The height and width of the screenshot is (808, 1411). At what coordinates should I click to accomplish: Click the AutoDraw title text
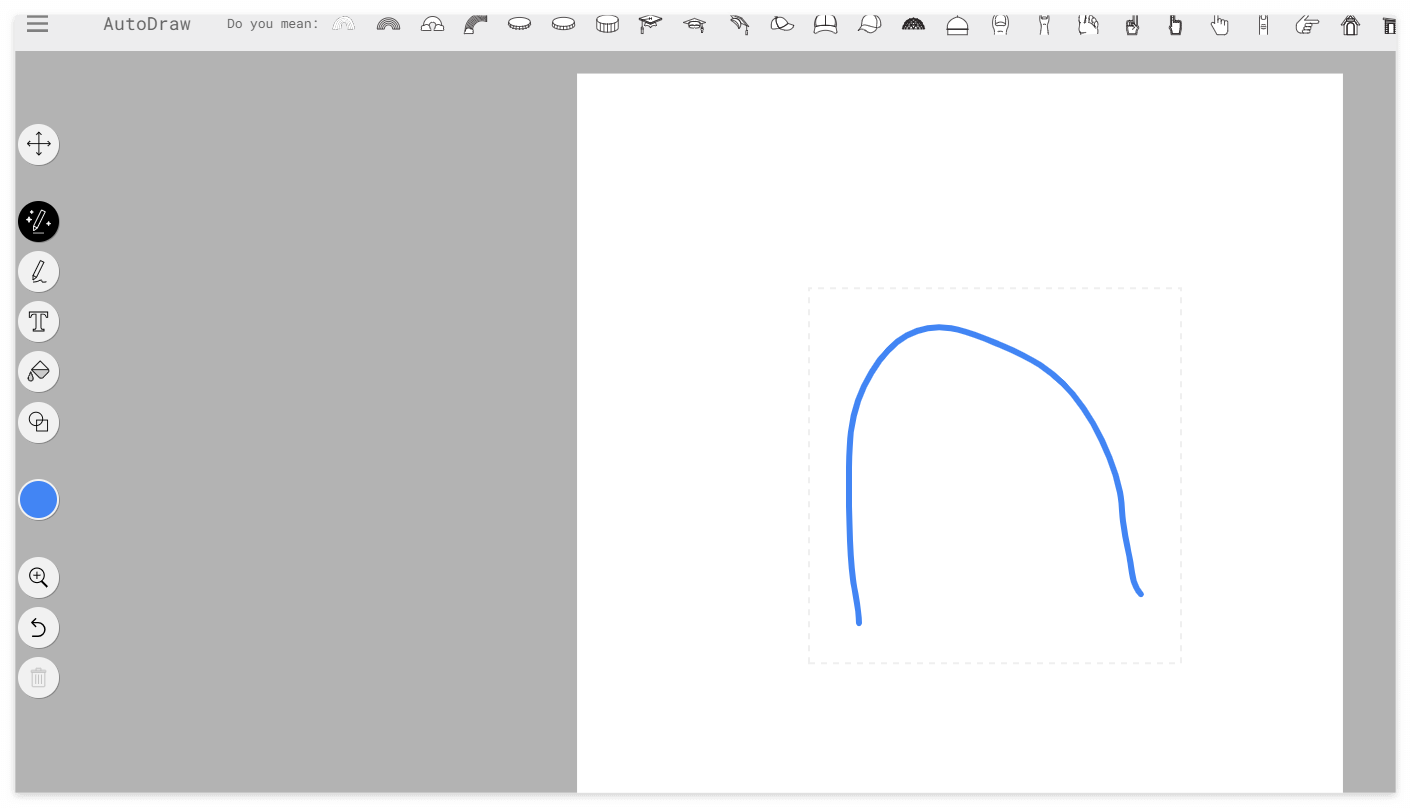147,24
